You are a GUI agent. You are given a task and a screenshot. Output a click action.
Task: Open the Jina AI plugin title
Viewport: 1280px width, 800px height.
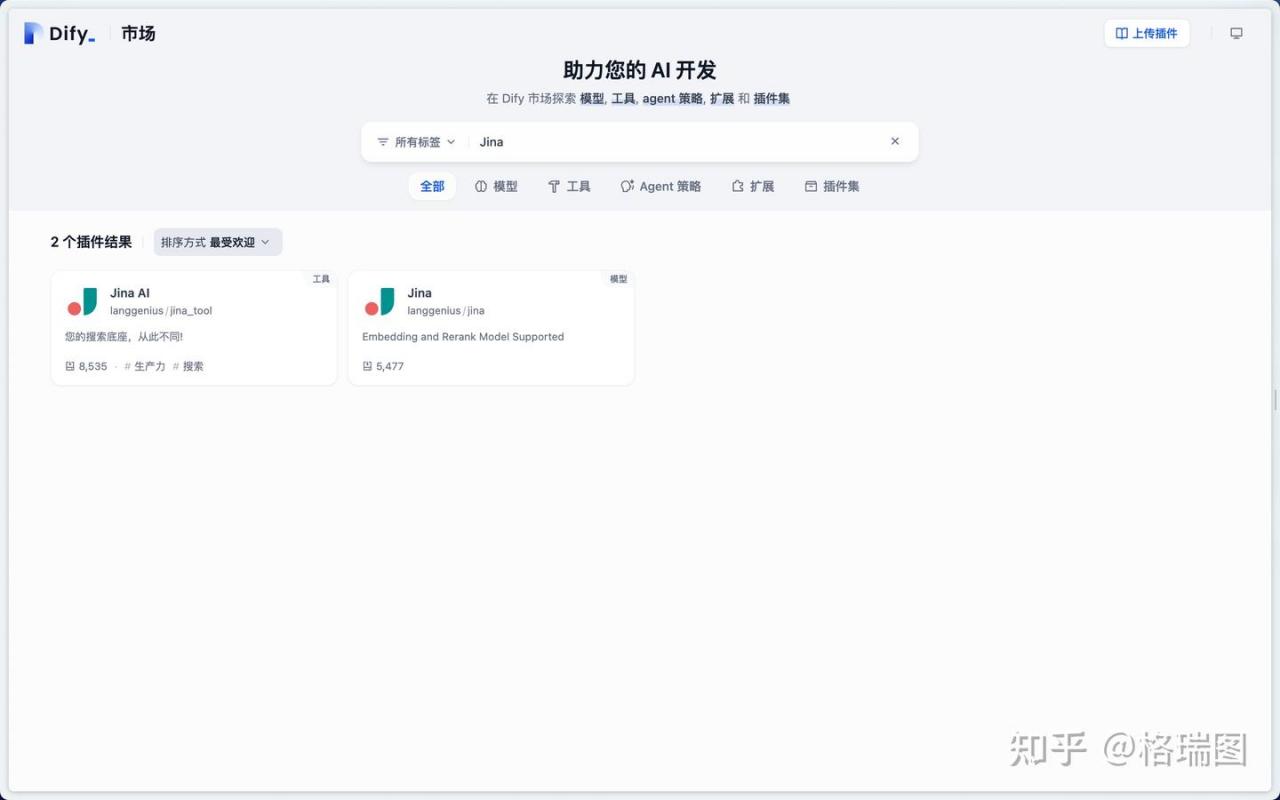130,293
